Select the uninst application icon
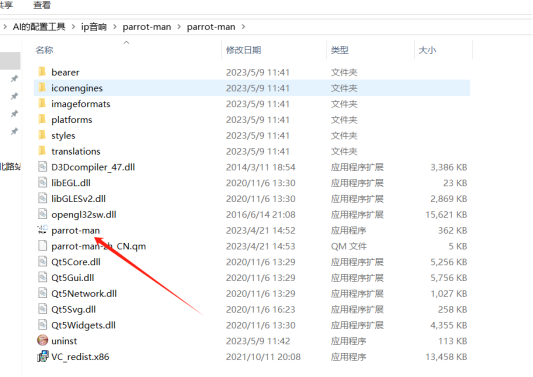533x377 pixels. point(42,340)
